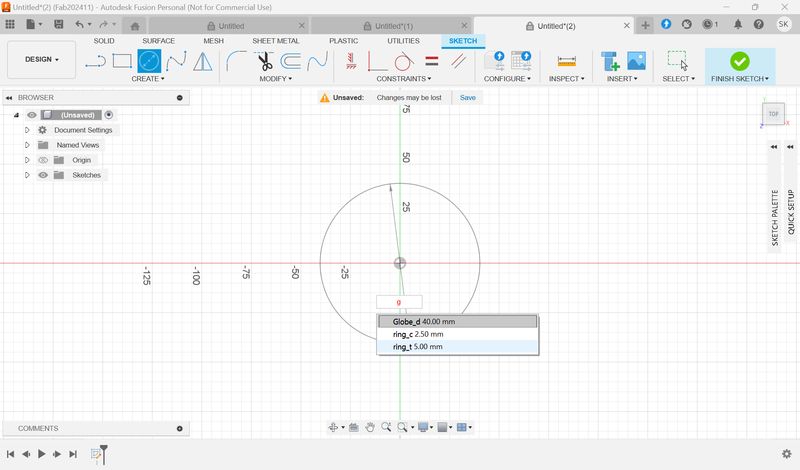Click the TOP face of ViewCube
This screenshot has width=800, height=470.
[x=773, y=114]
